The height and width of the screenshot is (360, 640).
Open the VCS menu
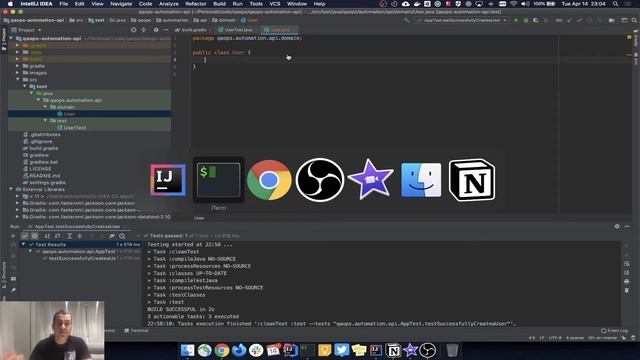point(275,4)
